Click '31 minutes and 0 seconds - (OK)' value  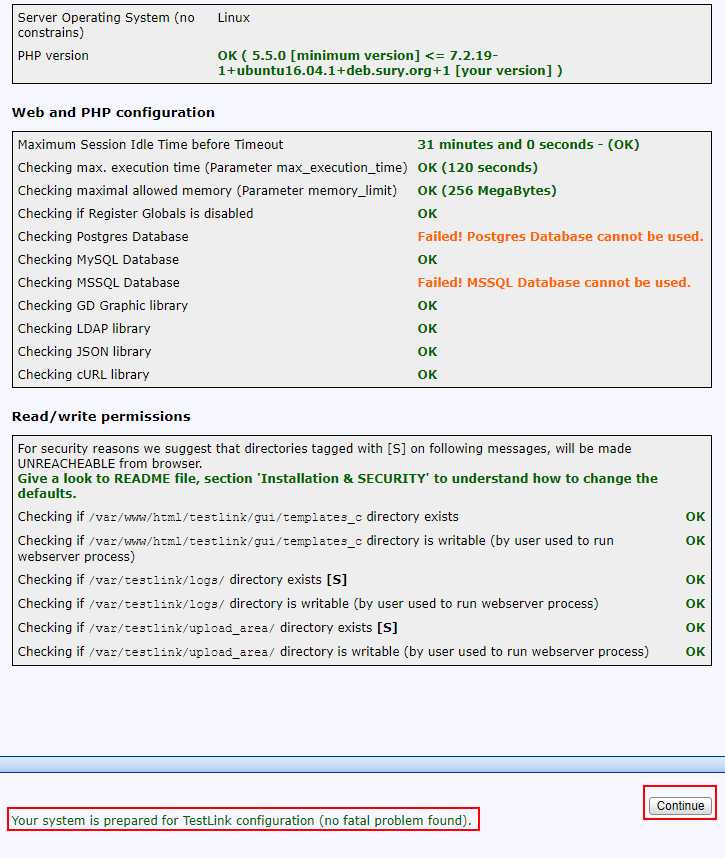(529, 144)
